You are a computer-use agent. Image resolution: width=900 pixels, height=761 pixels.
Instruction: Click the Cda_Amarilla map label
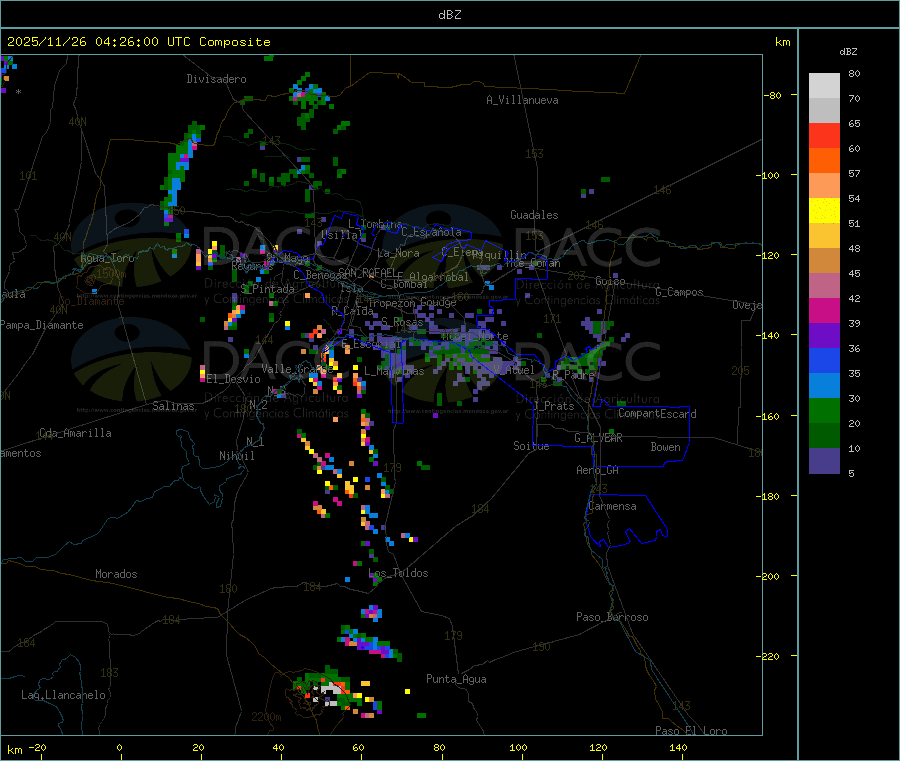click(75, 433)
